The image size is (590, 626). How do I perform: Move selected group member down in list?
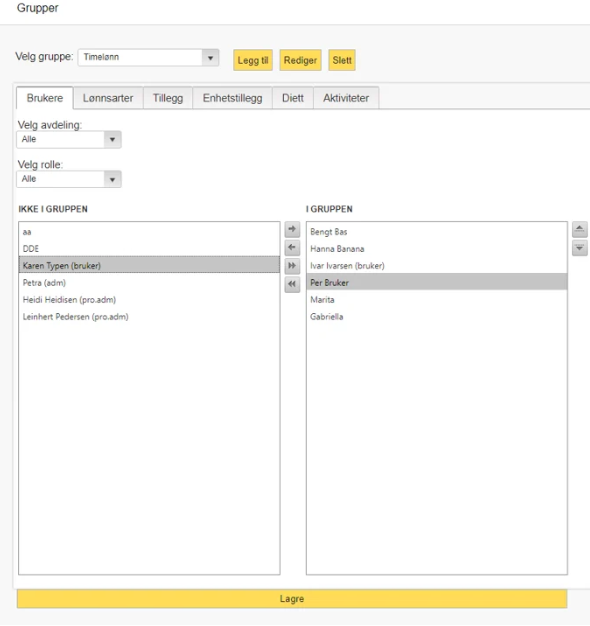pyautogui.click(x=580, y=248)
